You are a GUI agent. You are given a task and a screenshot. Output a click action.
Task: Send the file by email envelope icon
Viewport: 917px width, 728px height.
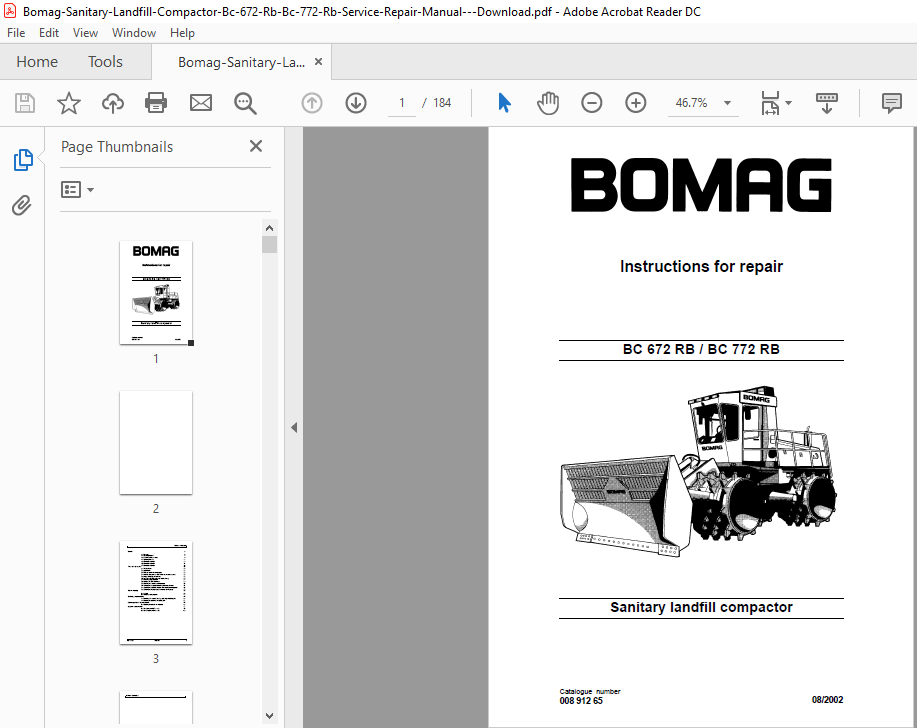click(201, 103)
